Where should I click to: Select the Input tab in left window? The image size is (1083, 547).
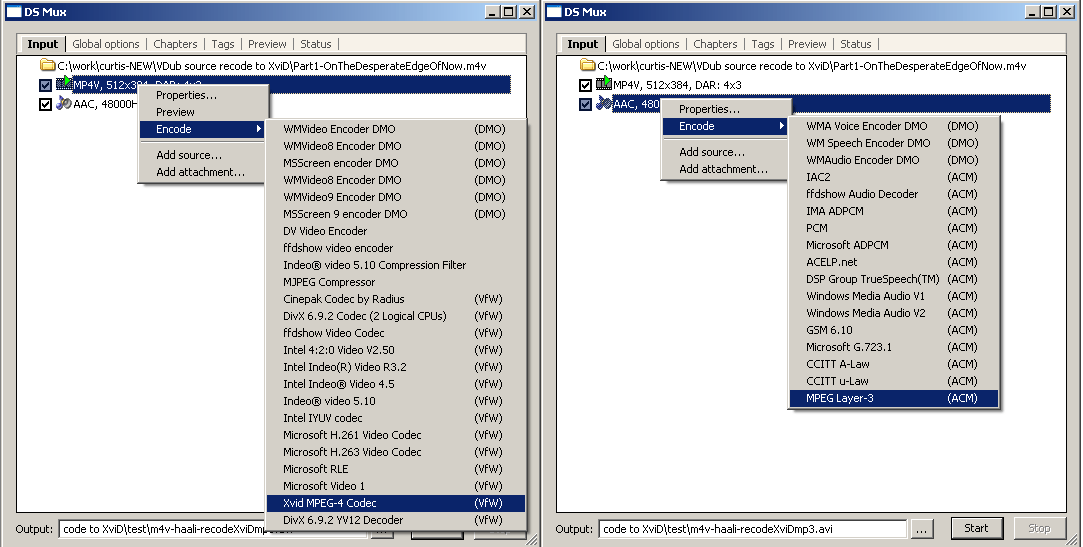click(x=43, y=44)
